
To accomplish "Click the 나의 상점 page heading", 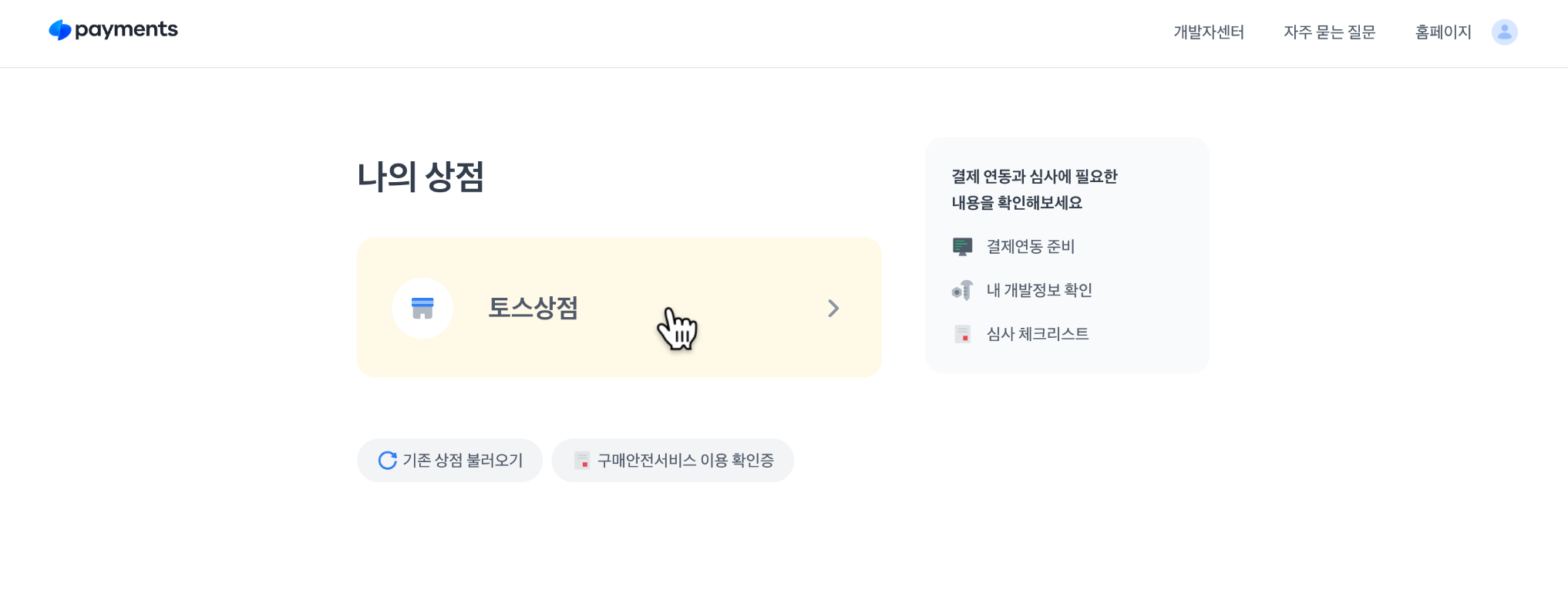I will click(x=420, y=177).
